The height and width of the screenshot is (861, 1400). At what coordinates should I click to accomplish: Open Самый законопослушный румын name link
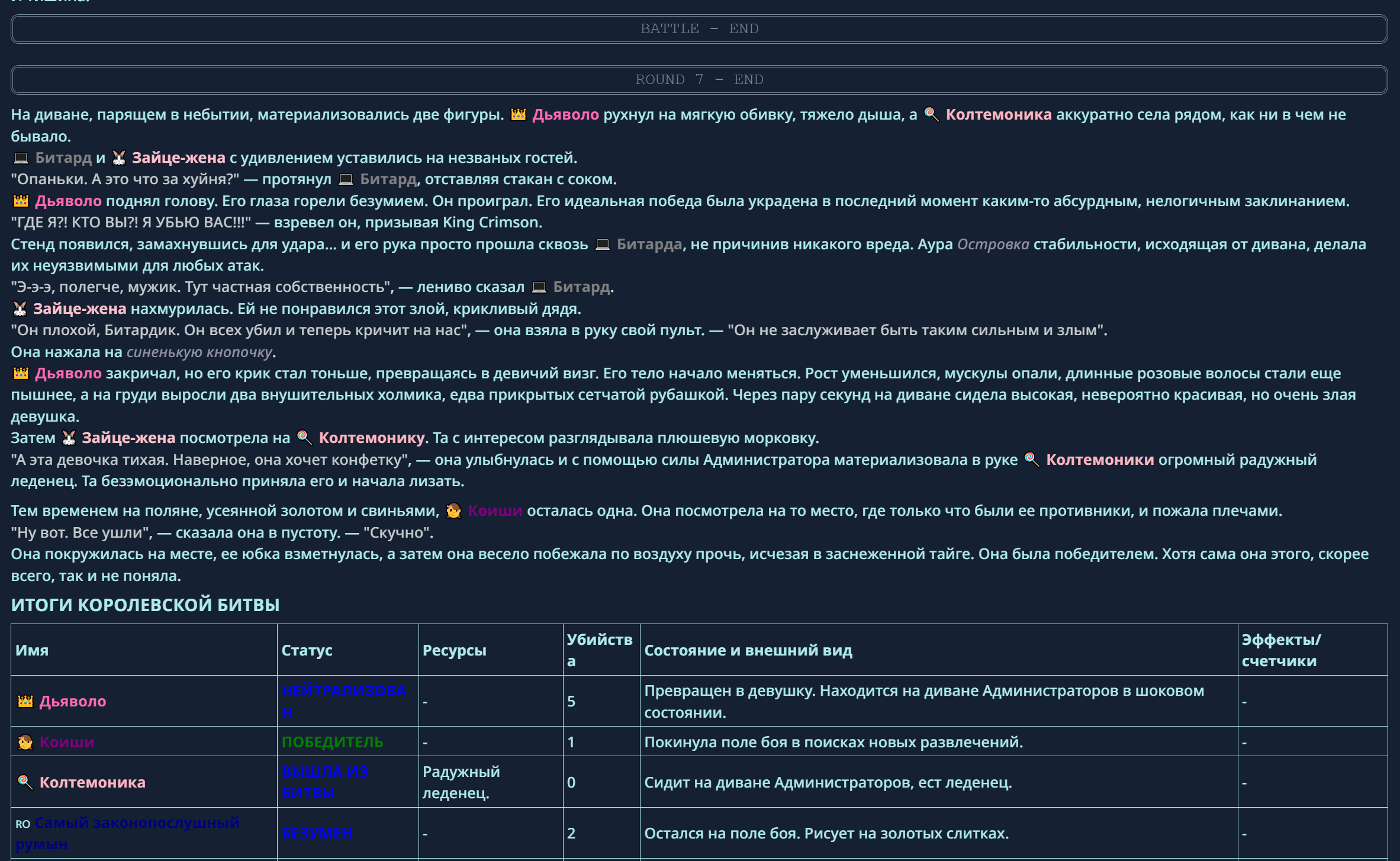pos(137,823)
